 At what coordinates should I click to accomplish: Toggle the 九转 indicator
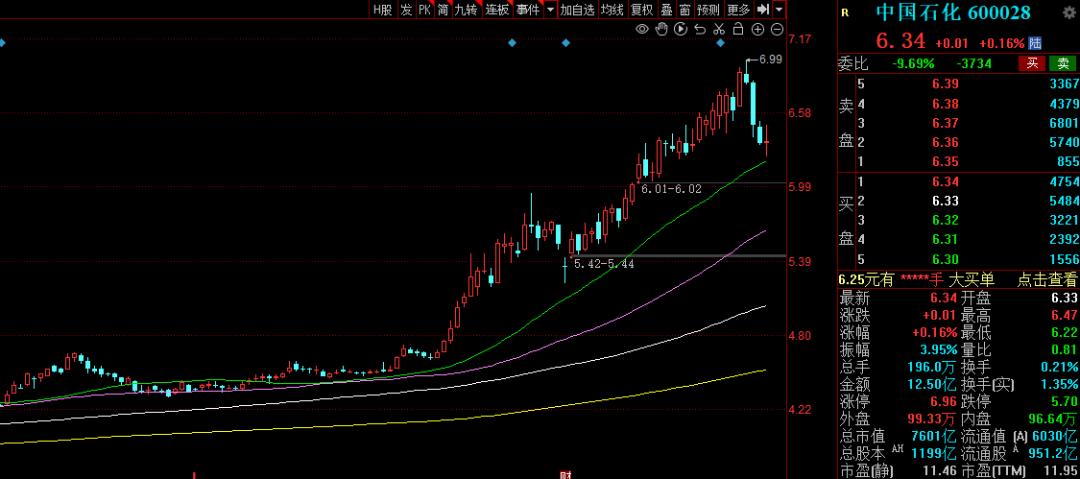tap(466, 10)
